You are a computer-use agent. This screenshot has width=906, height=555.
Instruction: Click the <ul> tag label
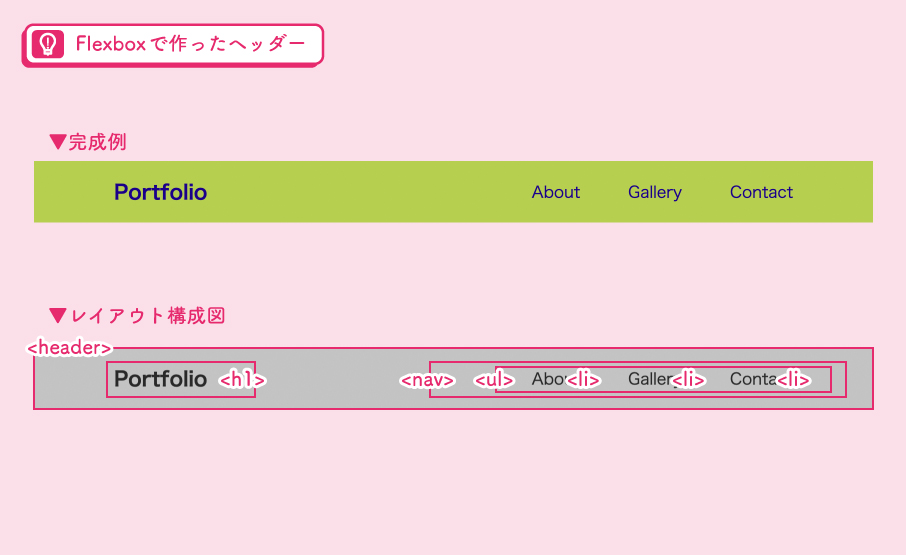[x=494, y=380]
